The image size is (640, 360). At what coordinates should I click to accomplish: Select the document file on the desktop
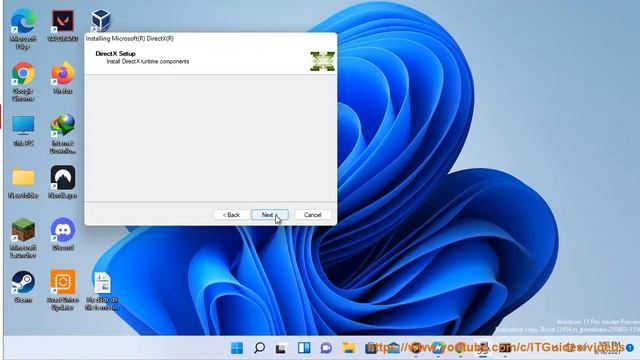[x=102, y=291]
